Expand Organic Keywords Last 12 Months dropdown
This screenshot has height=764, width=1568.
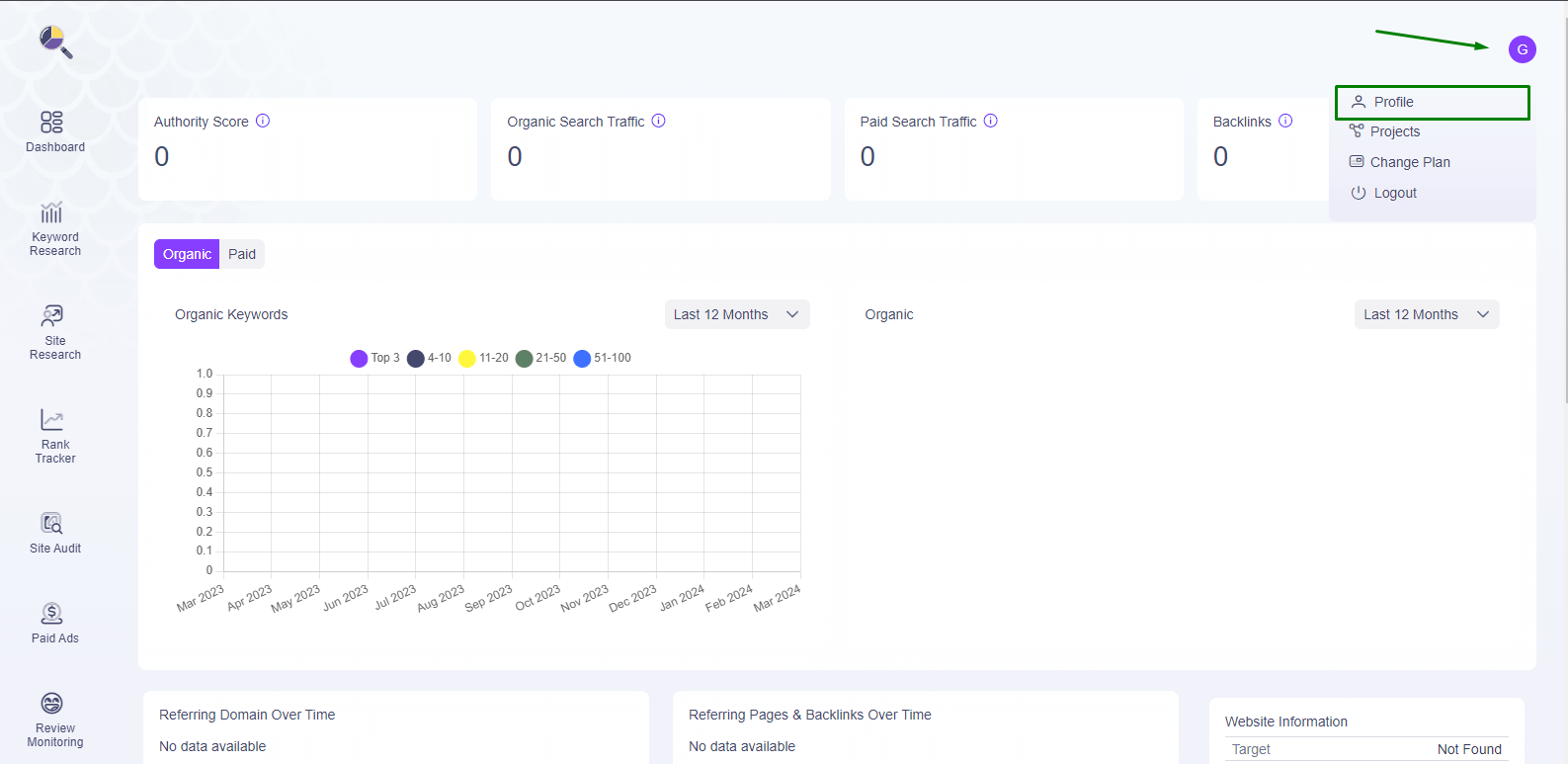pyautogui.click(x=736, y=314)
